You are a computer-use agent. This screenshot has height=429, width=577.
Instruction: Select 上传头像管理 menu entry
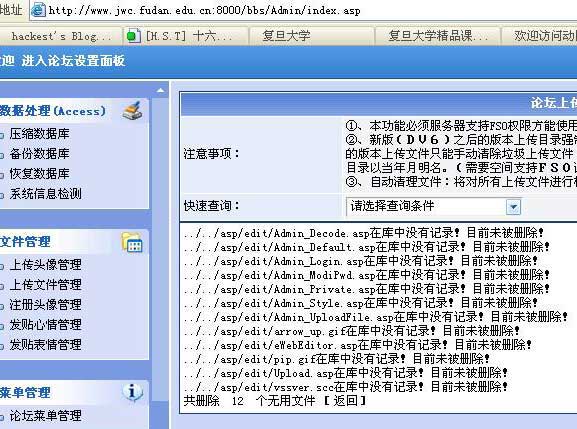tap(45, 265)
